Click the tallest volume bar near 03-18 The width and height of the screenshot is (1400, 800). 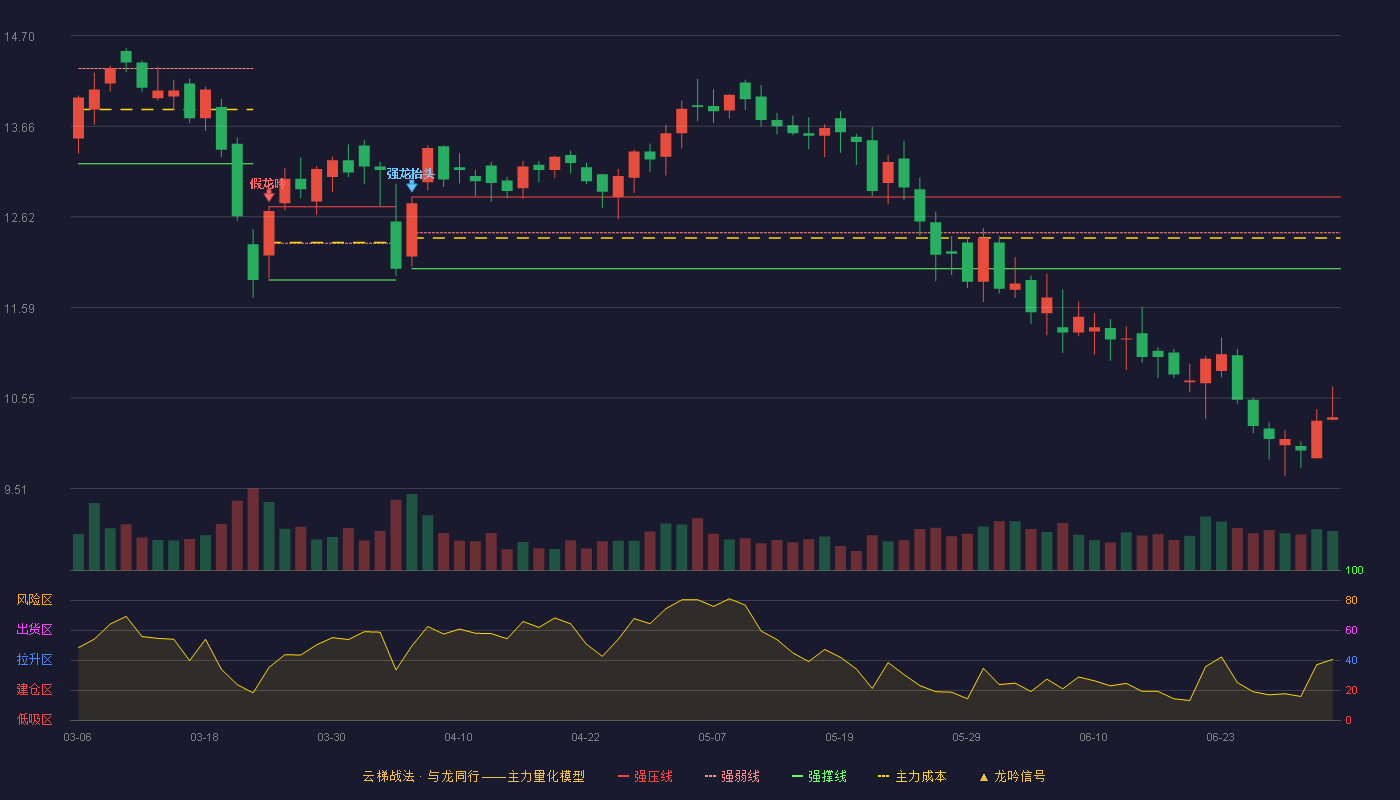(253, 529)
